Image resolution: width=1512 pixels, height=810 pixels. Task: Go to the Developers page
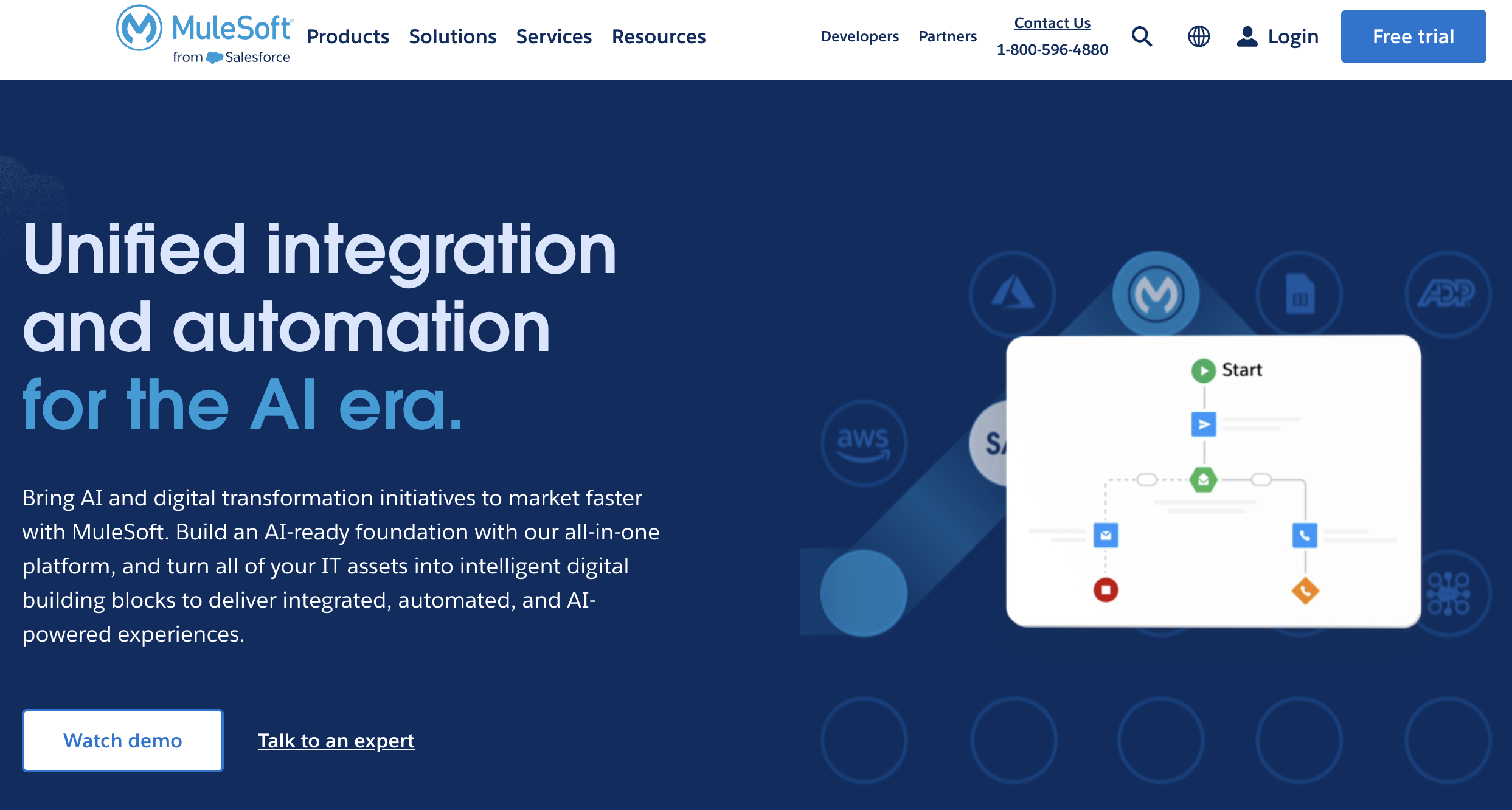click(x=859, y=36)
